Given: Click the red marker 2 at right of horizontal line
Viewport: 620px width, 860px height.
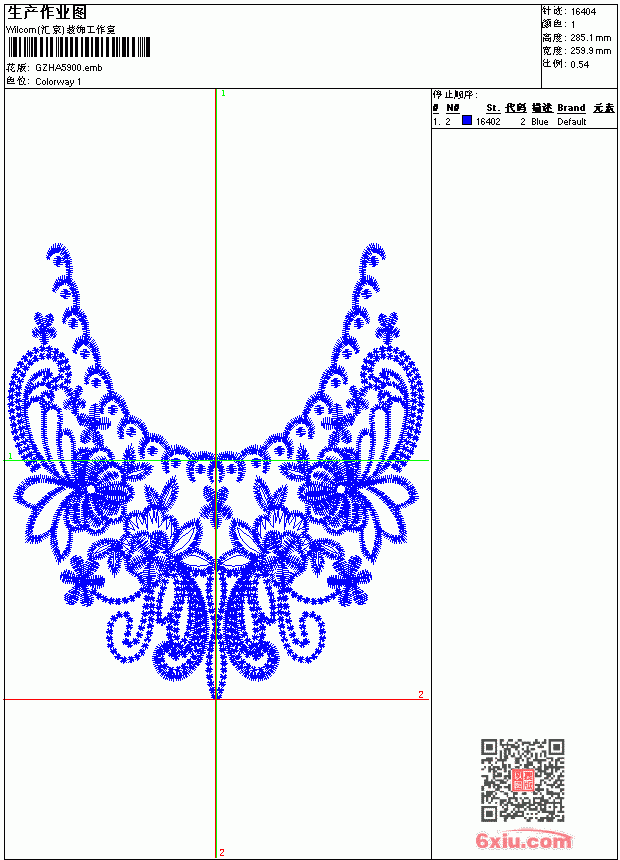Looking at the screenshot, I should (421, 694).
